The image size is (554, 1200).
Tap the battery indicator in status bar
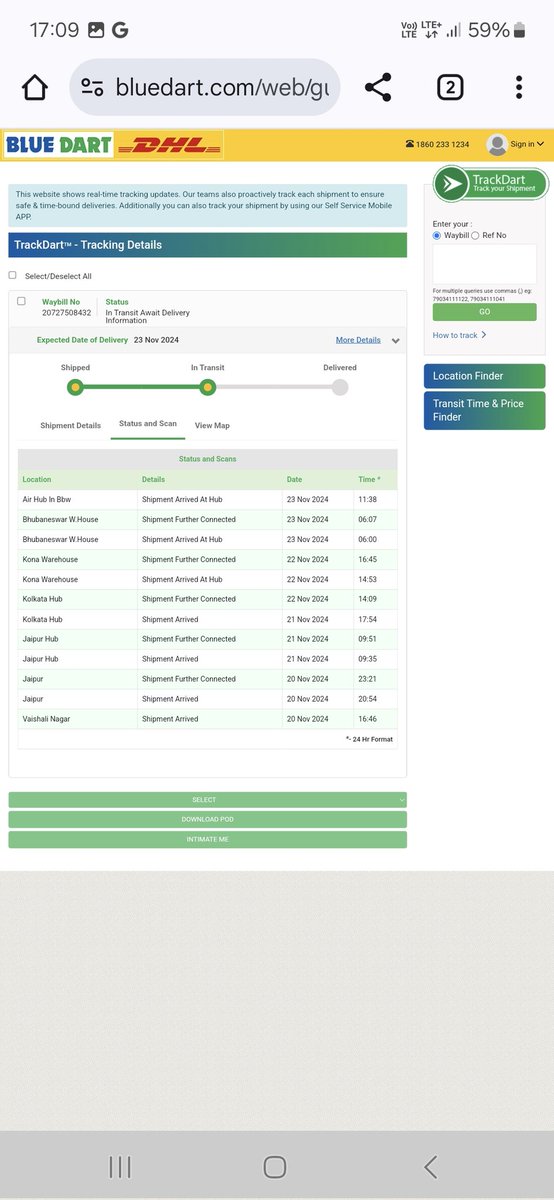519,30
